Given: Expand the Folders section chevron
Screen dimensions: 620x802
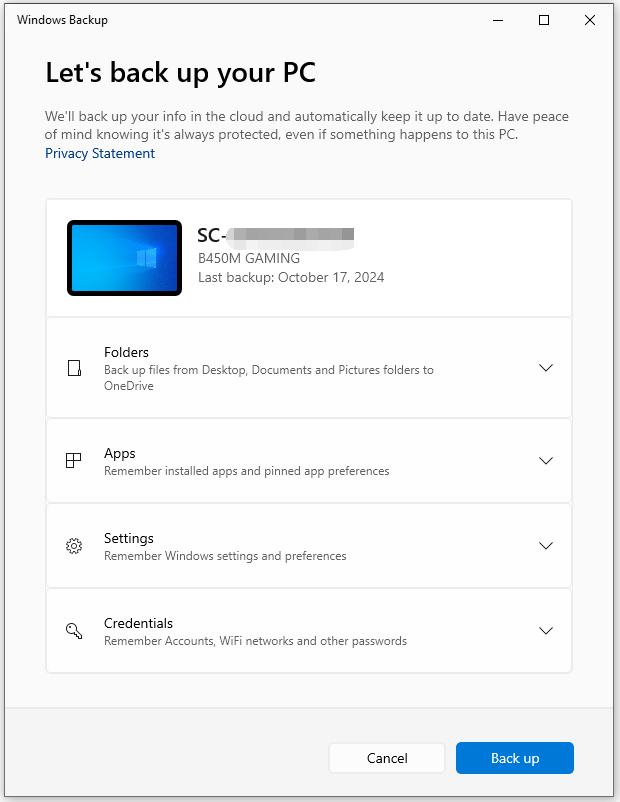Looking at the screenshot, I should click(545, 368).
